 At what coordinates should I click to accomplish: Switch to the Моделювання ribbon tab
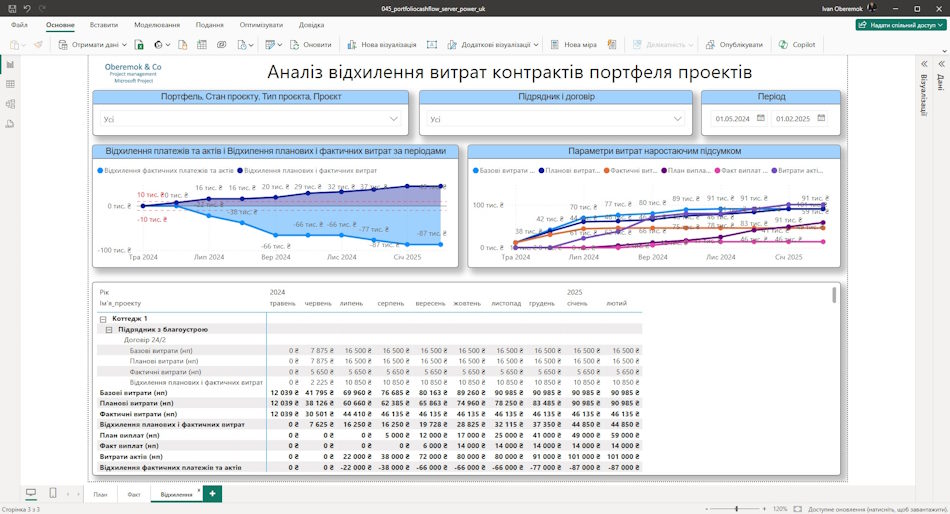(157, 25)
